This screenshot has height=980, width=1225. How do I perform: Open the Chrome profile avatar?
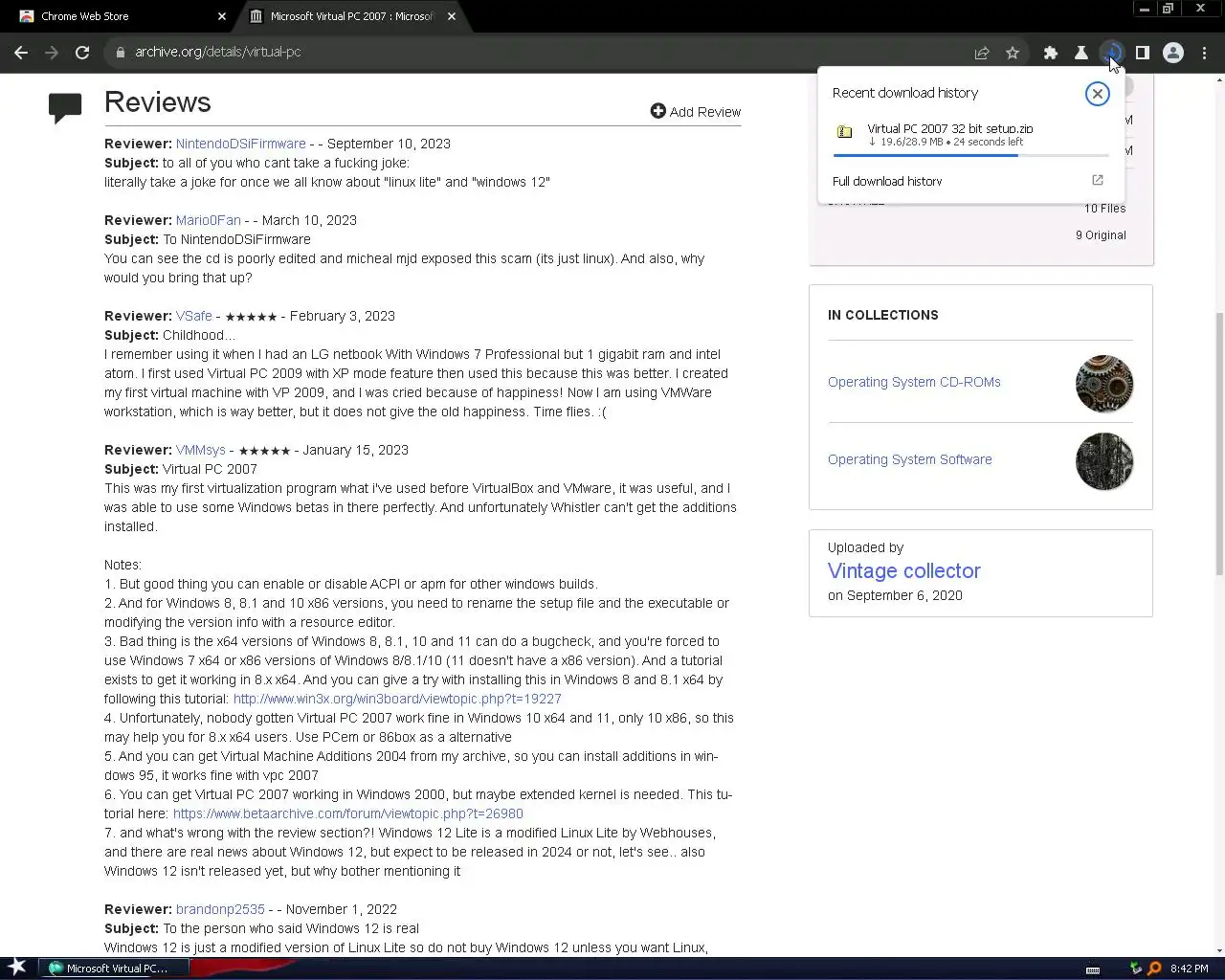1173,53
